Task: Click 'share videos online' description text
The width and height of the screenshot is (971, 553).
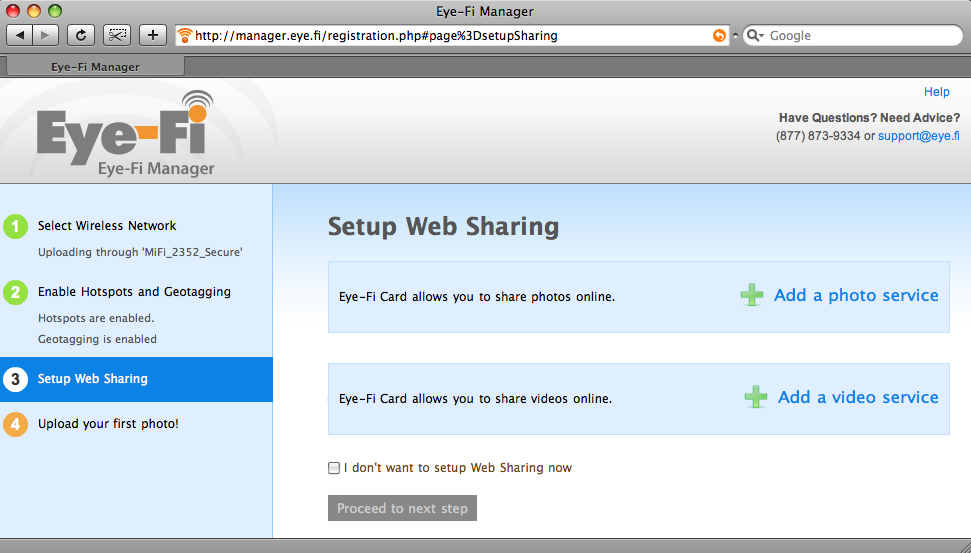Action: tap(475, 399)
